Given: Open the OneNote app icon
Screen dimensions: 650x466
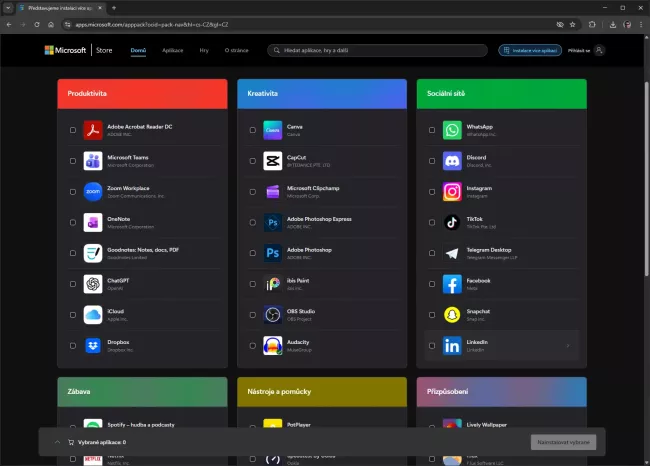Looking at the screenshot, I should (93, 223).
